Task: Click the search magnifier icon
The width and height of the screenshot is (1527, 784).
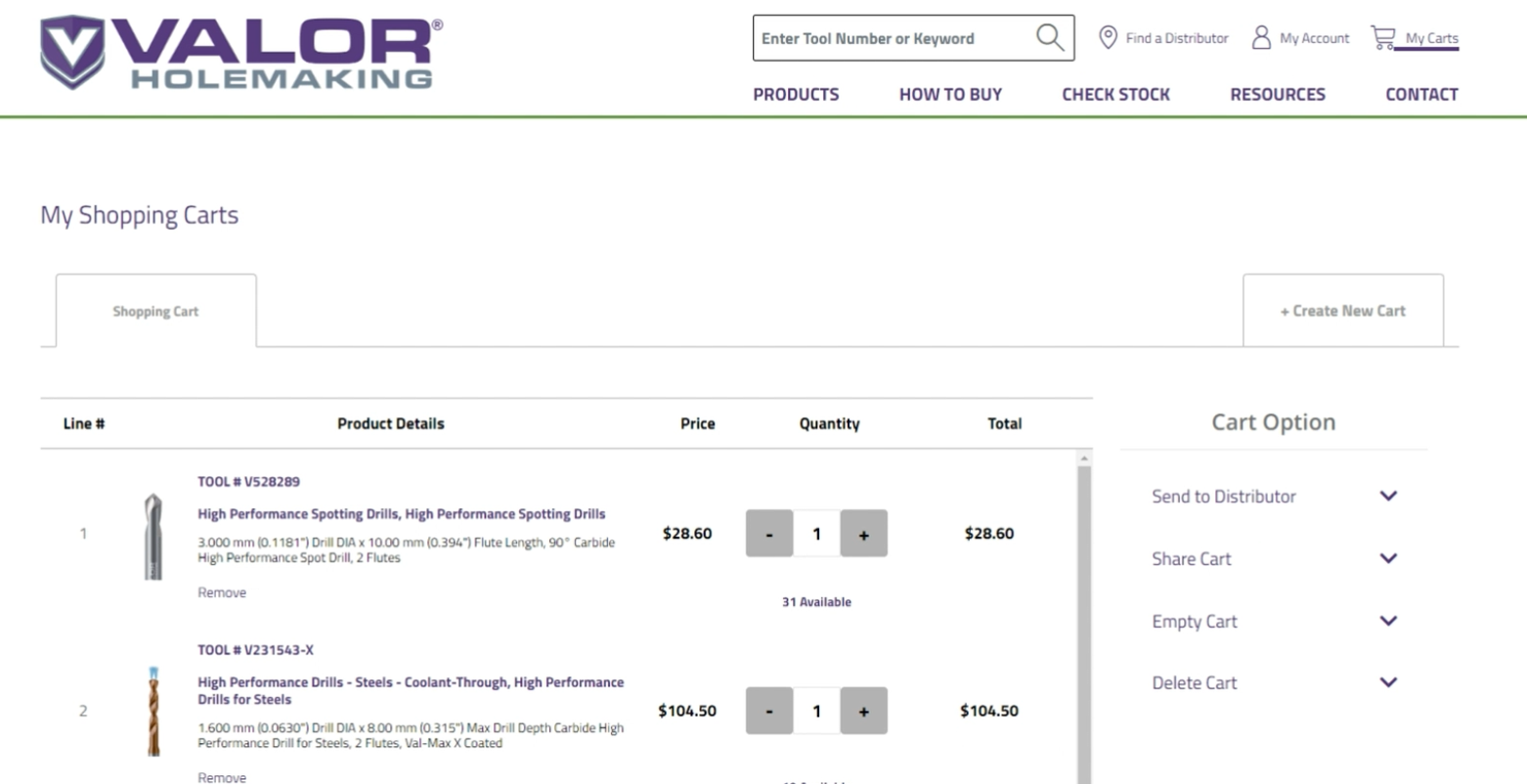Action: click(1049, 37)
